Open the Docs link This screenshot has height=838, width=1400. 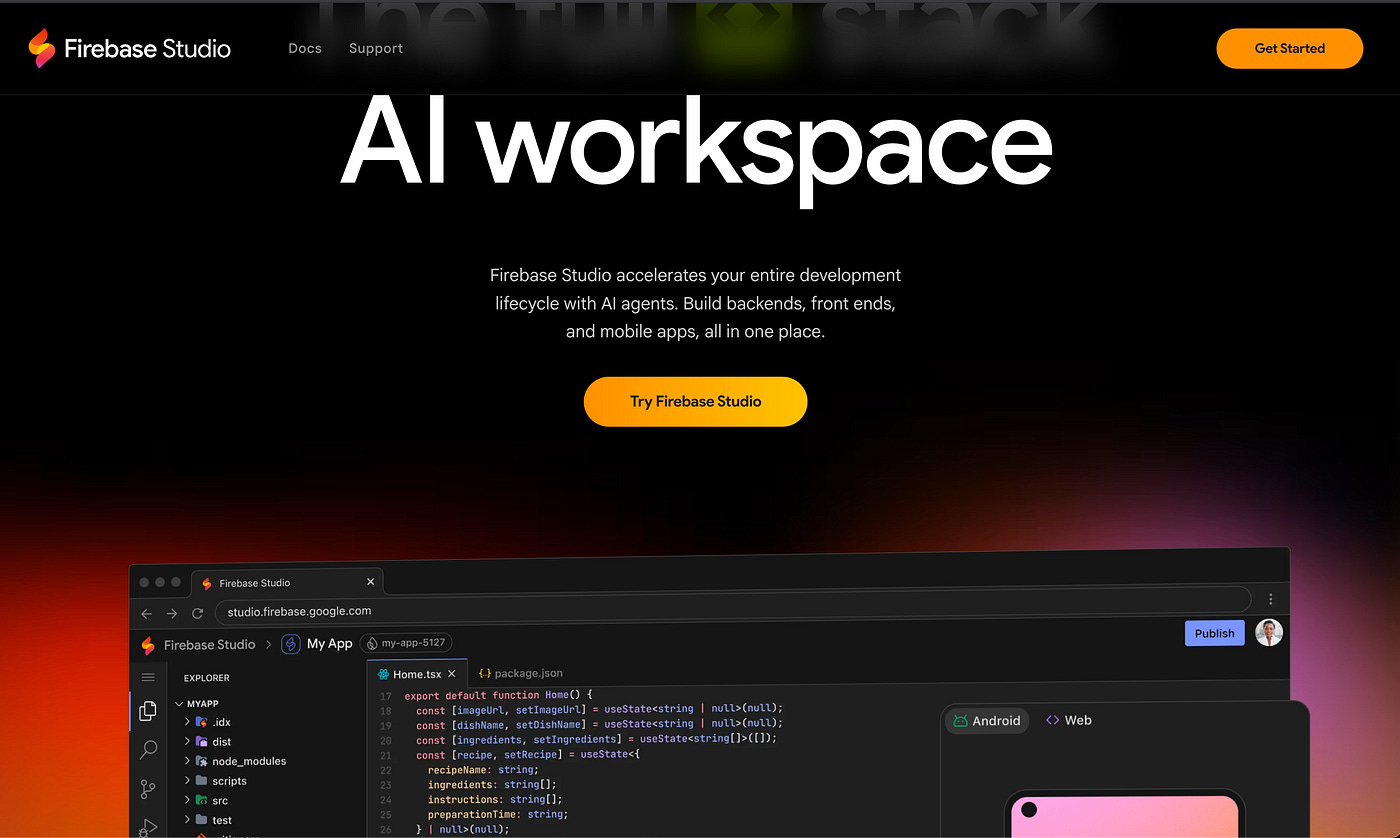click(x=305, y=48)
